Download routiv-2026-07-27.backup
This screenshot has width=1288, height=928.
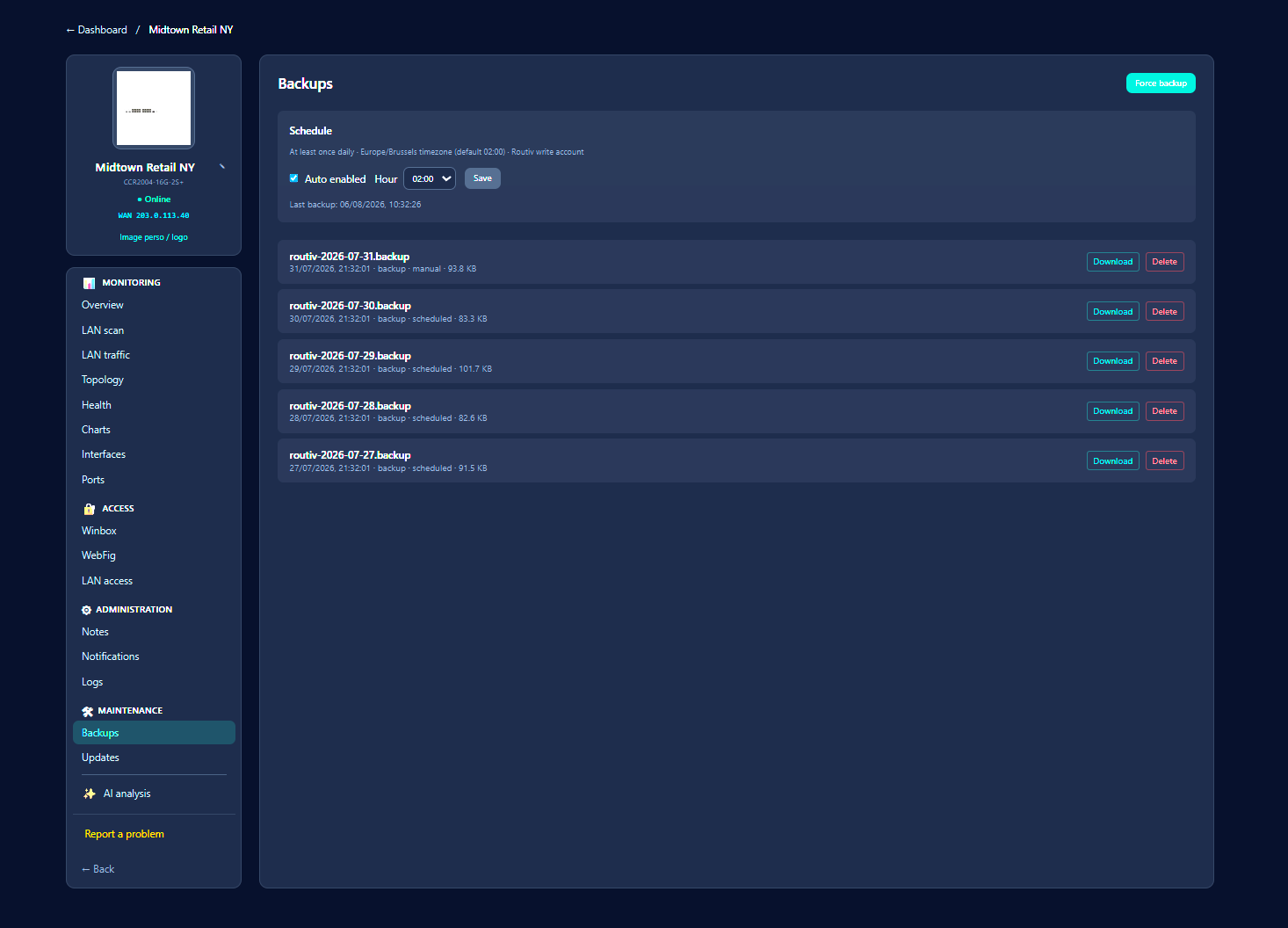coord(1112,461)
